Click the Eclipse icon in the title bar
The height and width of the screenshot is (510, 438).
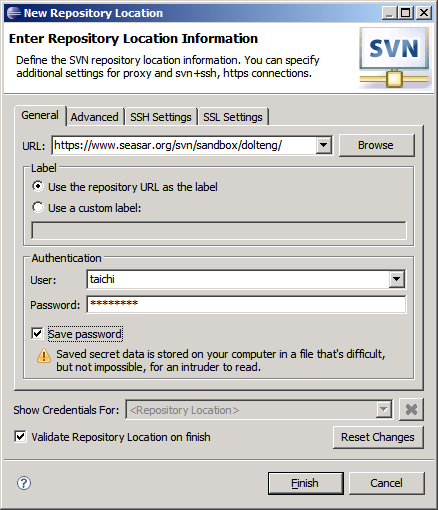(x=13, y=13)
